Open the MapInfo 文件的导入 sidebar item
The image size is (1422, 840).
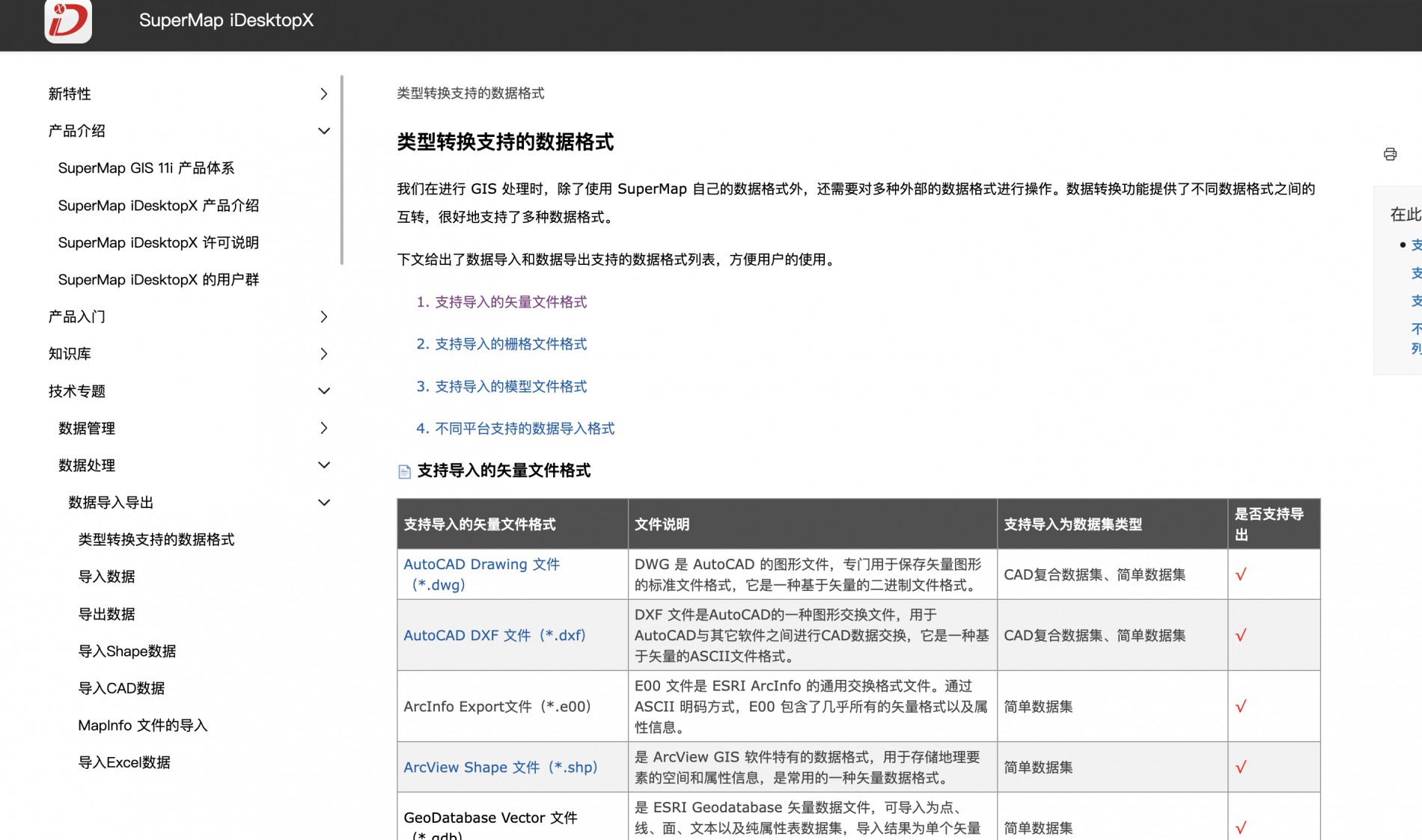click(x=143, y=726)
